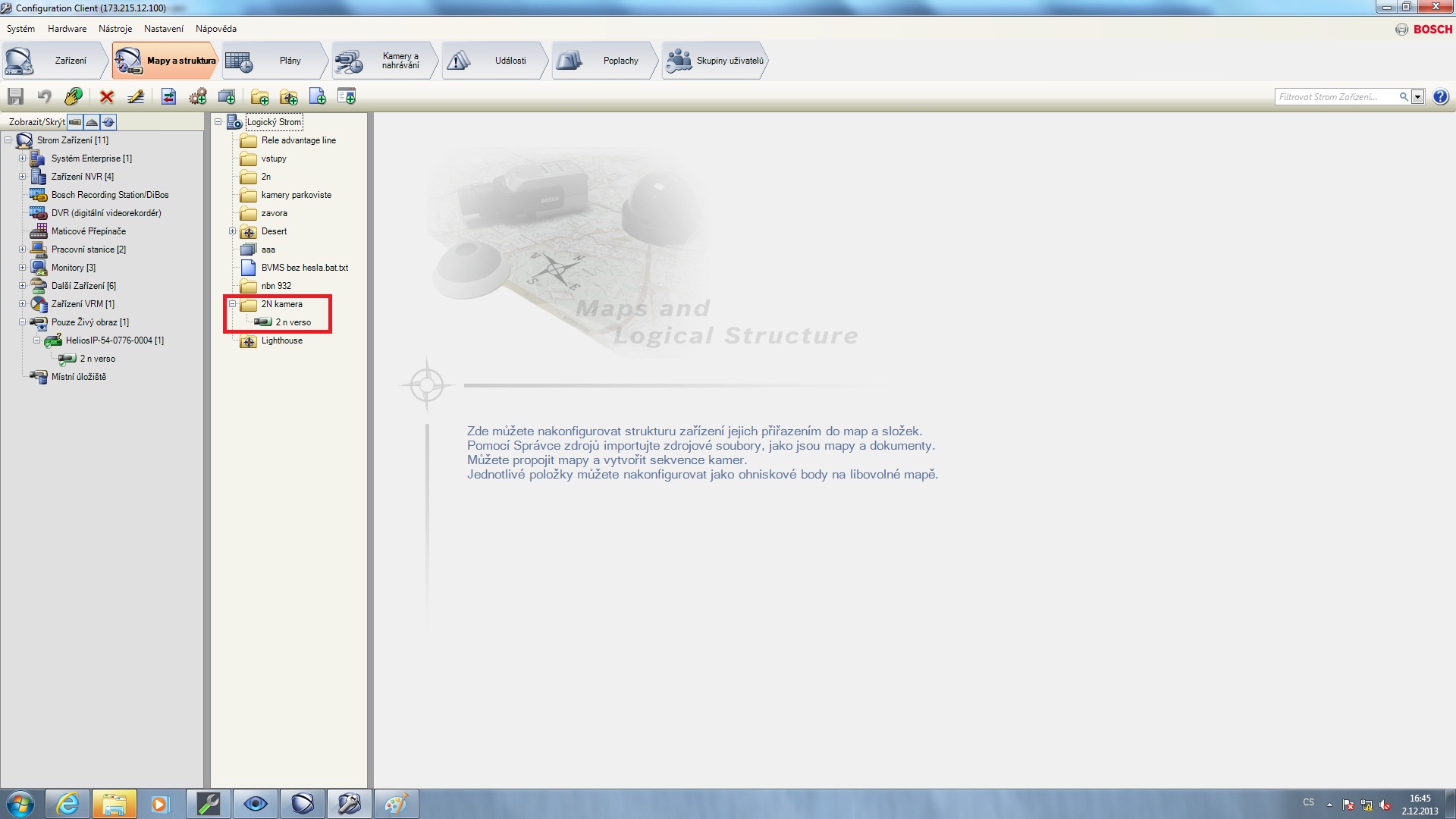The width and height of the screenshot is (1456, 819).
Task: Click the Activate configuration hand icon
Action: pyautogui.click(x=74, y=96)
